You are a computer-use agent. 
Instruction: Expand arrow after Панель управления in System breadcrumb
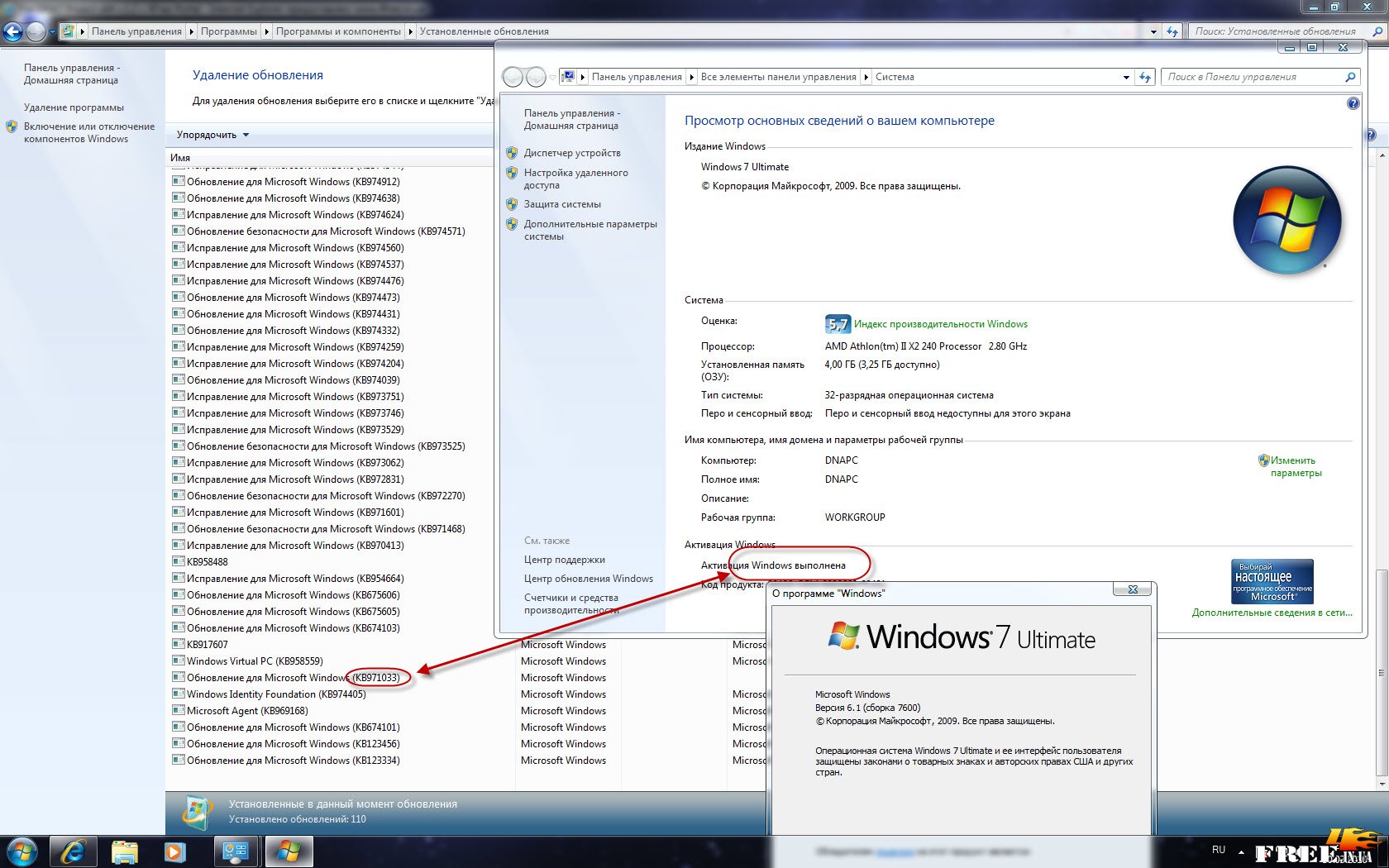692,77
